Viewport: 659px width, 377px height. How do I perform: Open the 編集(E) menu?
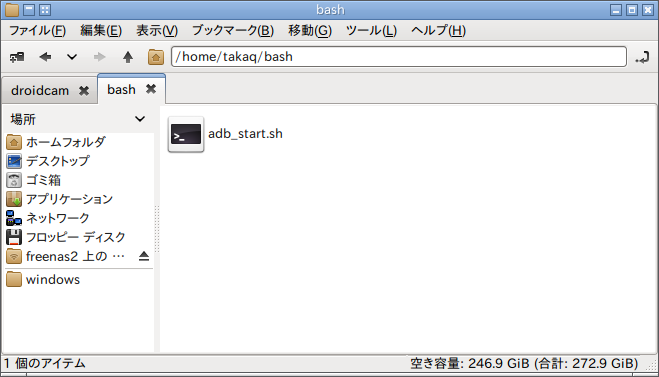(x=101, y=30)
